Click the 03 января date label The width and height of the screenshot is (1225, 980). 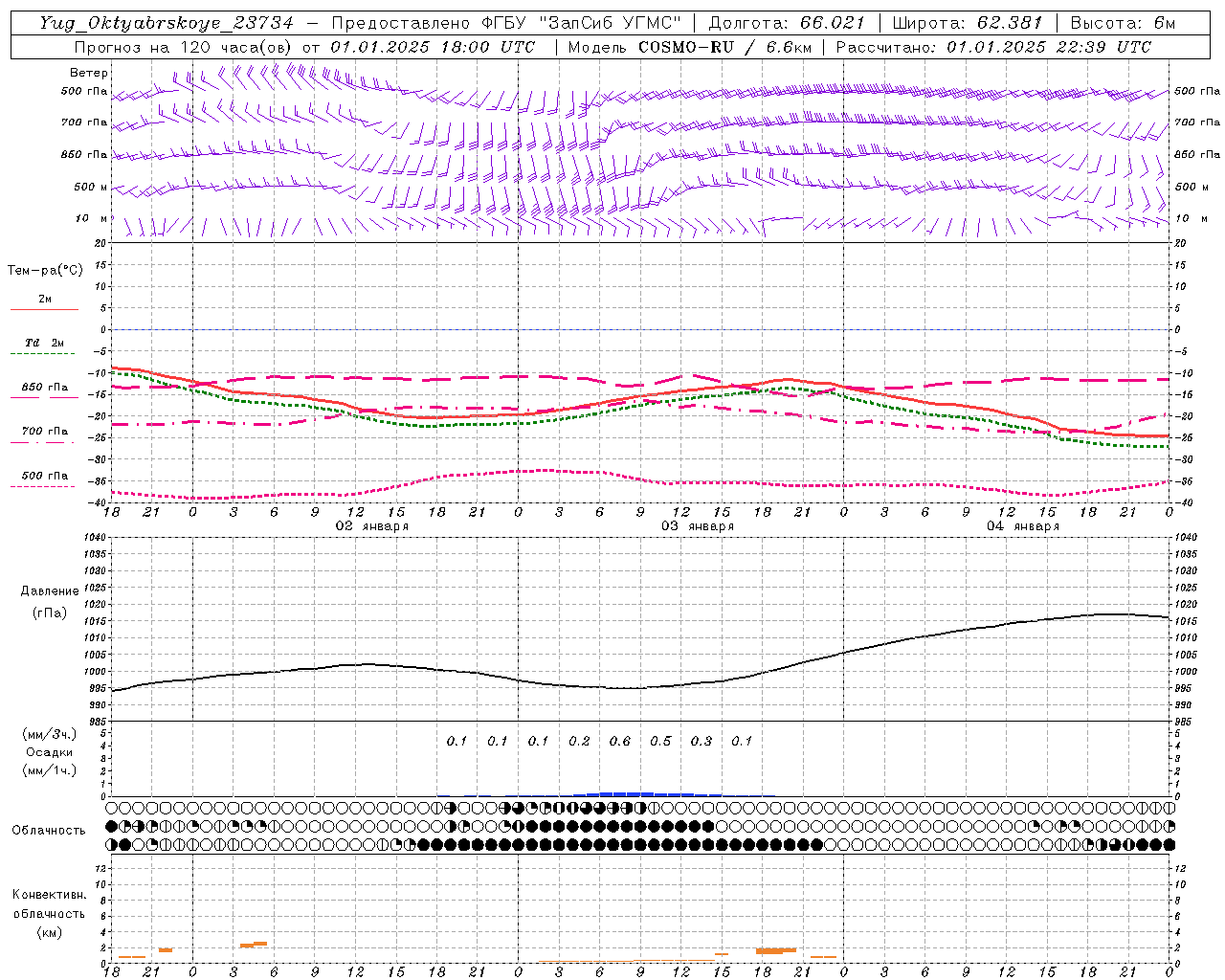(x=697, y=526)
